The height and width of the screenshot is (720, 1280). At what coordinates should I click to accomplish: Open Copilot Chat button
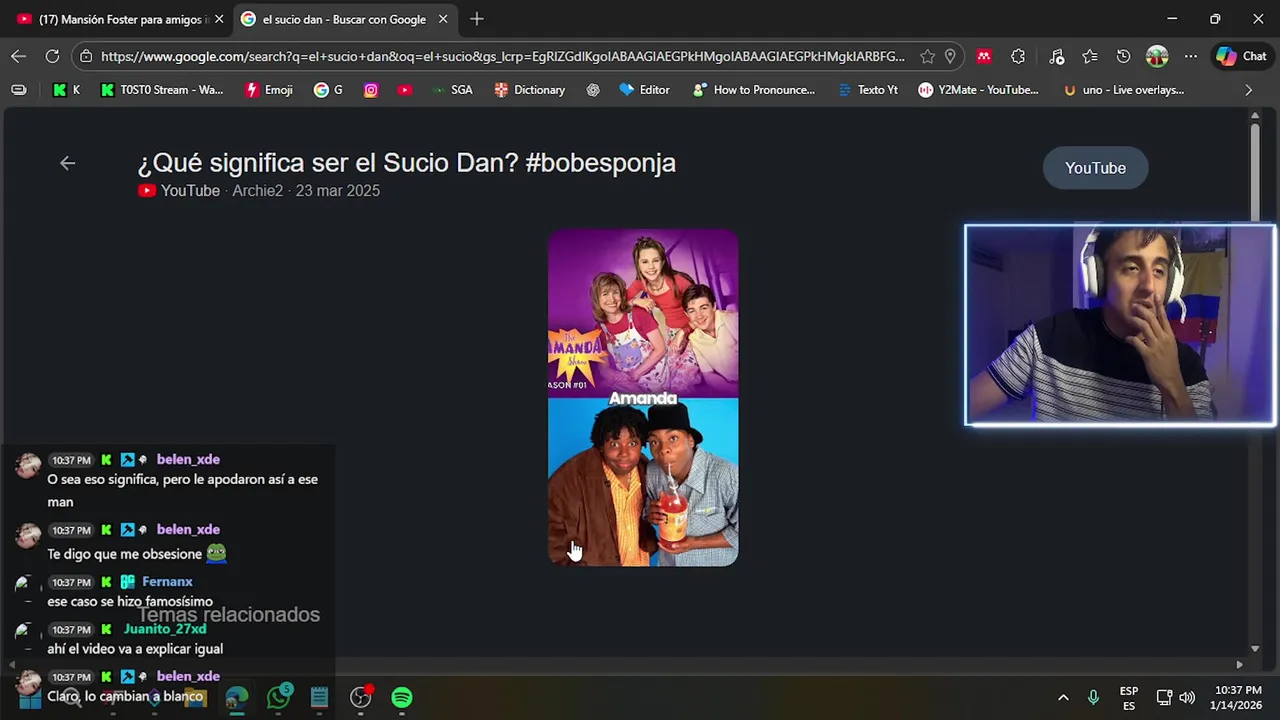[x=1241, y=57]
